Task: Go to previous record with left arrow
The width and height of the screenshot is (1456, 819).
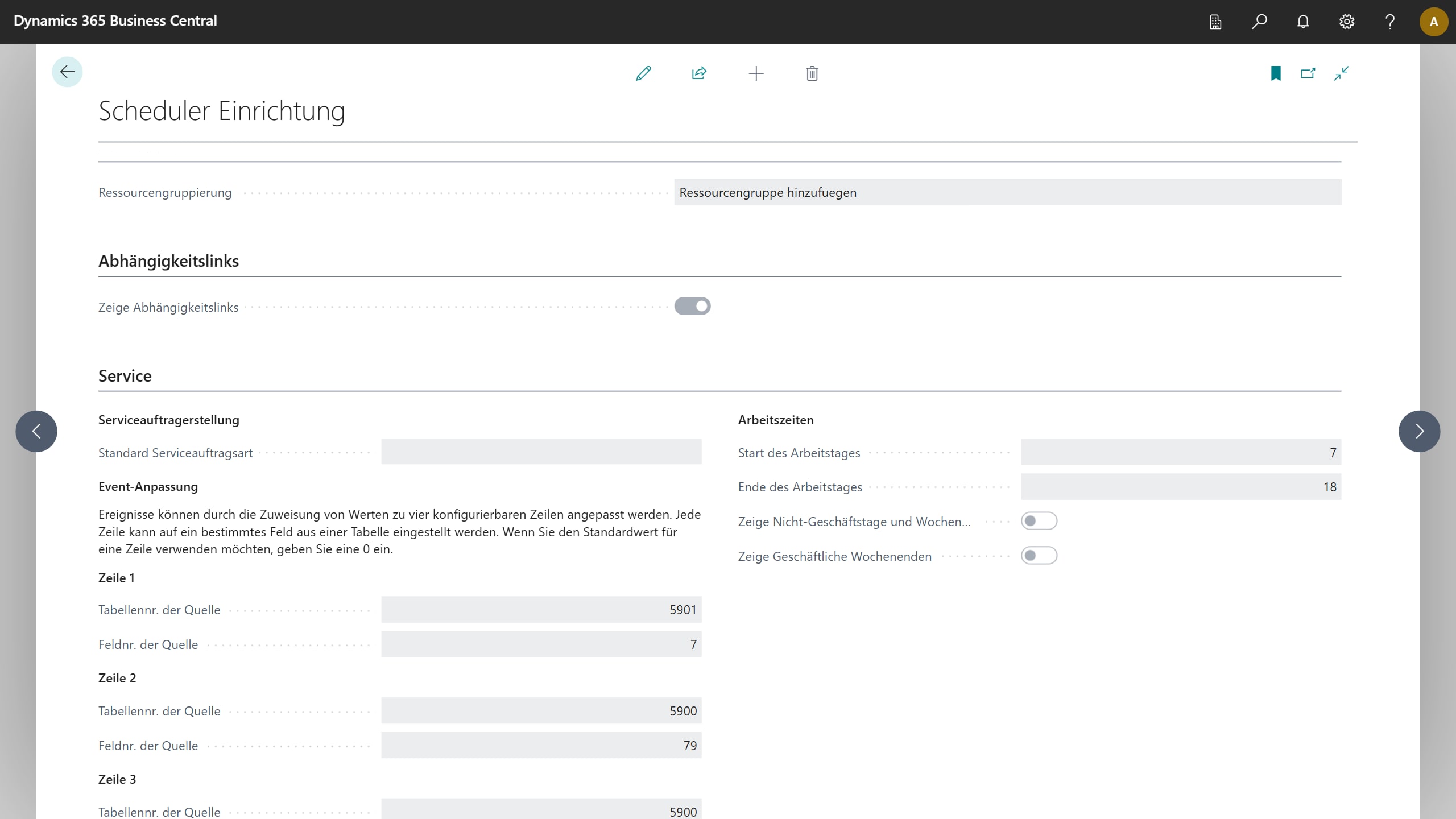Action: tap(36, 431)
